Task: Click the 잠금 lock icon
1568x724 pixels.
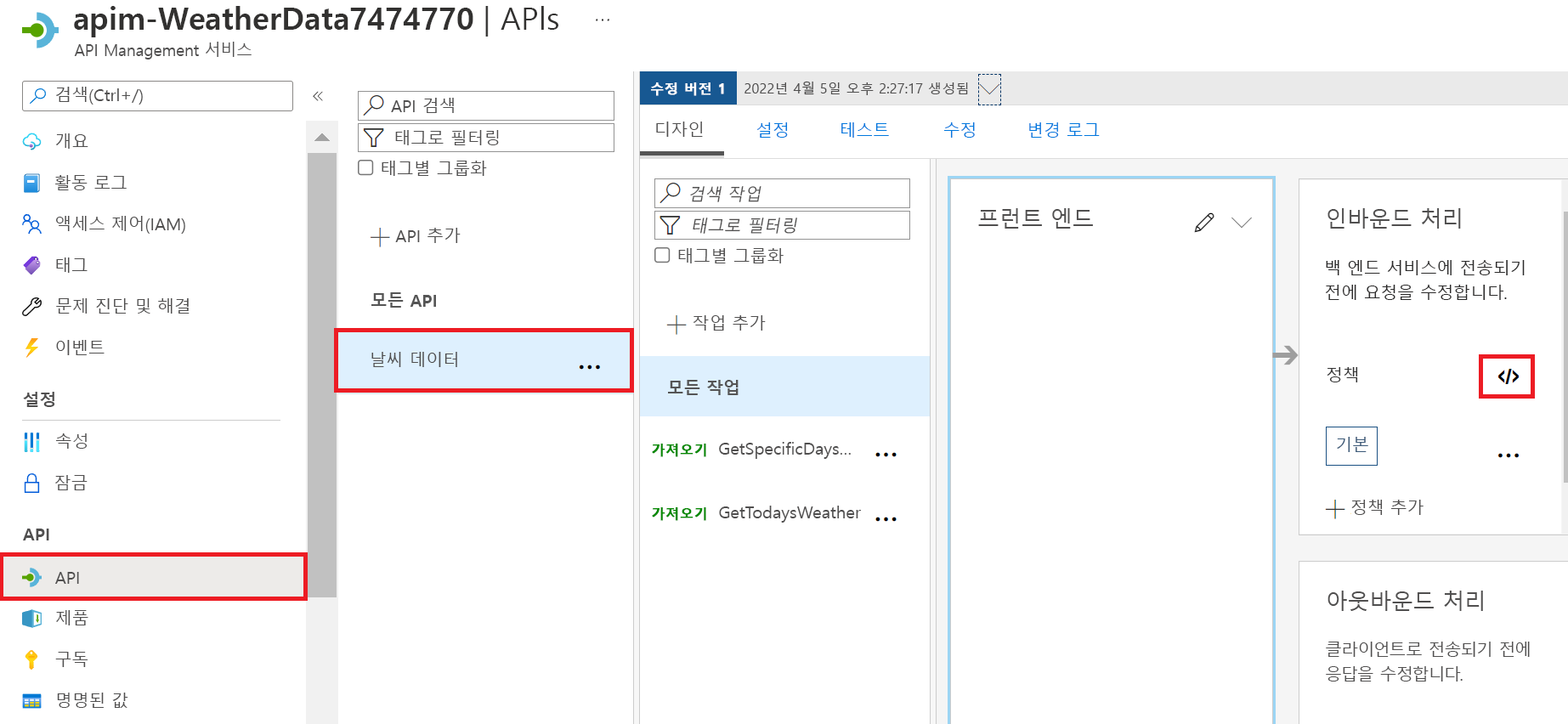Action: tap(31, 483)
